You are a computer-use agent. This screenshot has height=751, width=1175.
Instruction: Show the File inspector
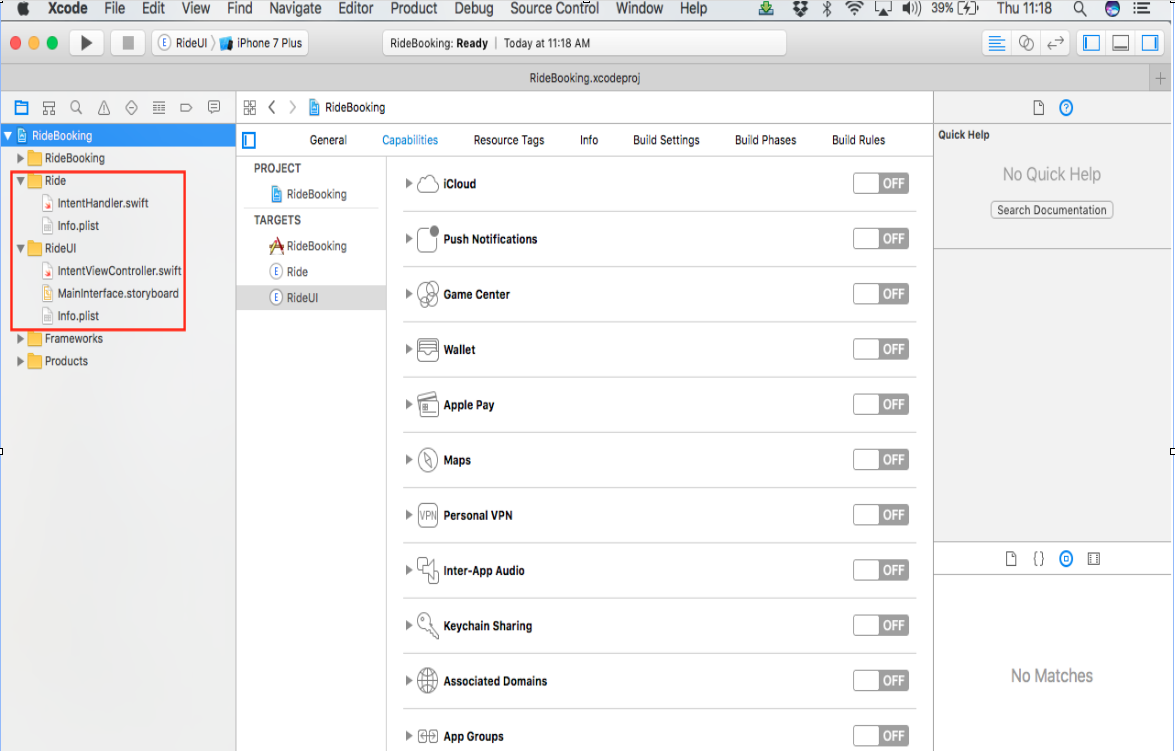1039,108
